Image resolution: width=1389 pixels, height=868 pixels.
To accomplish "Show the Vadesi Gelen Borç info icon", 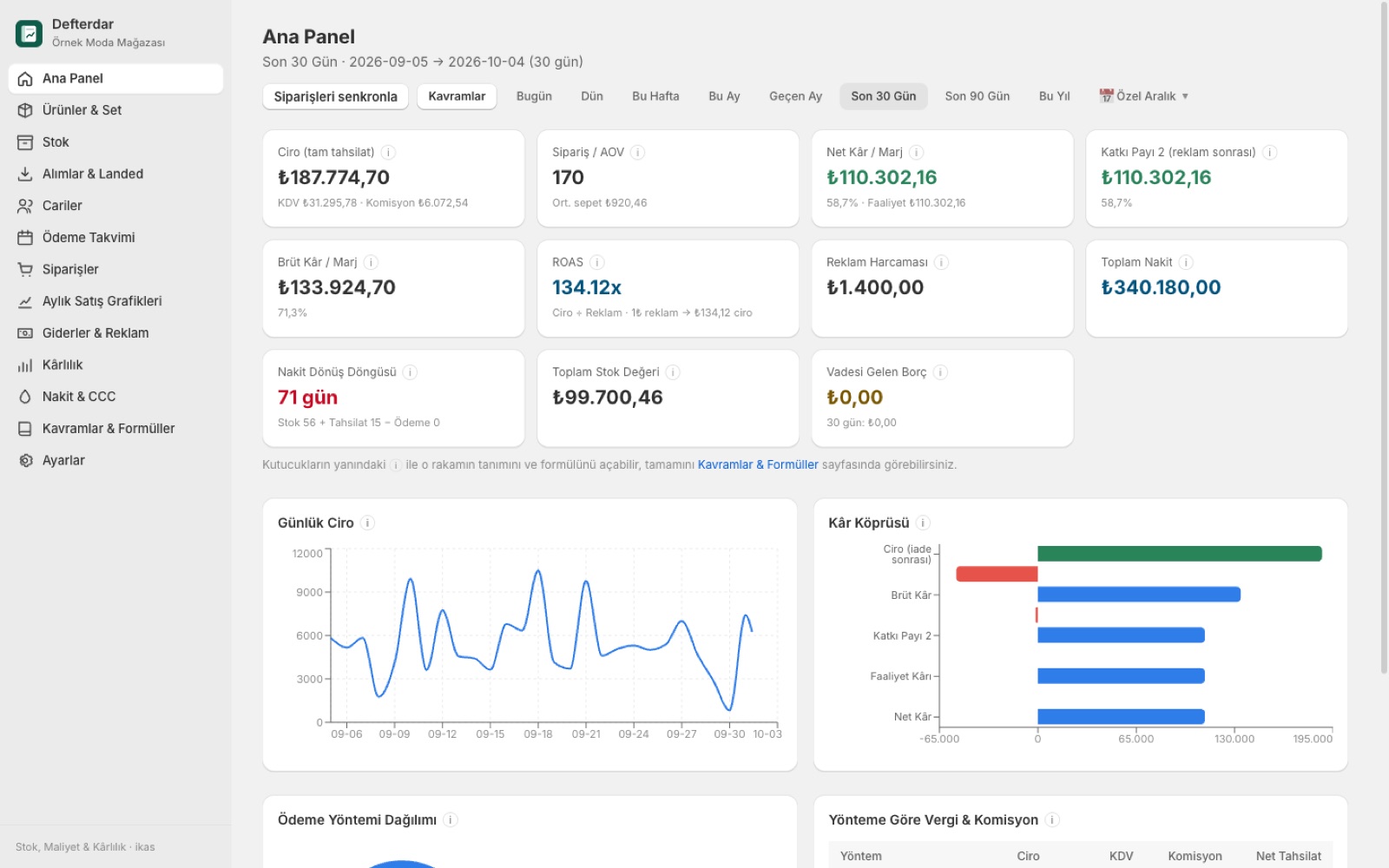I will (940, 372).
